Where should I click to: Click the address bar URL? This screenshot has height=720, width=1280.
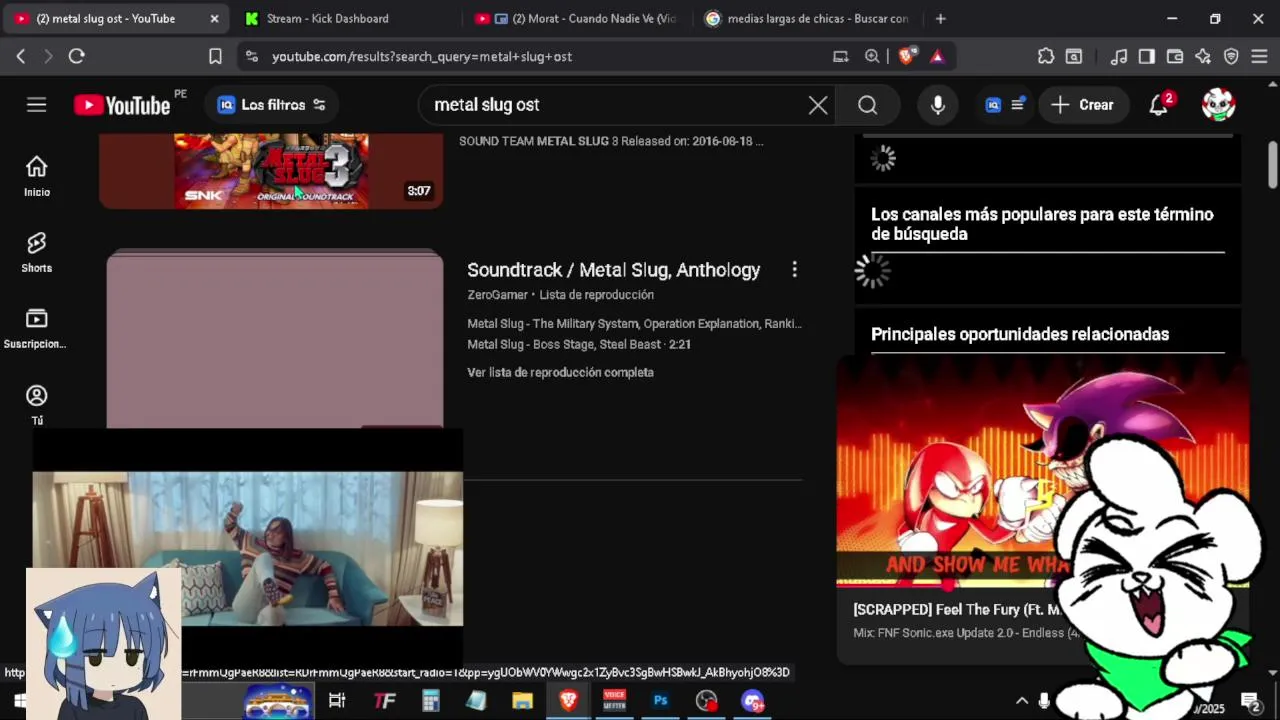(422, 57)
